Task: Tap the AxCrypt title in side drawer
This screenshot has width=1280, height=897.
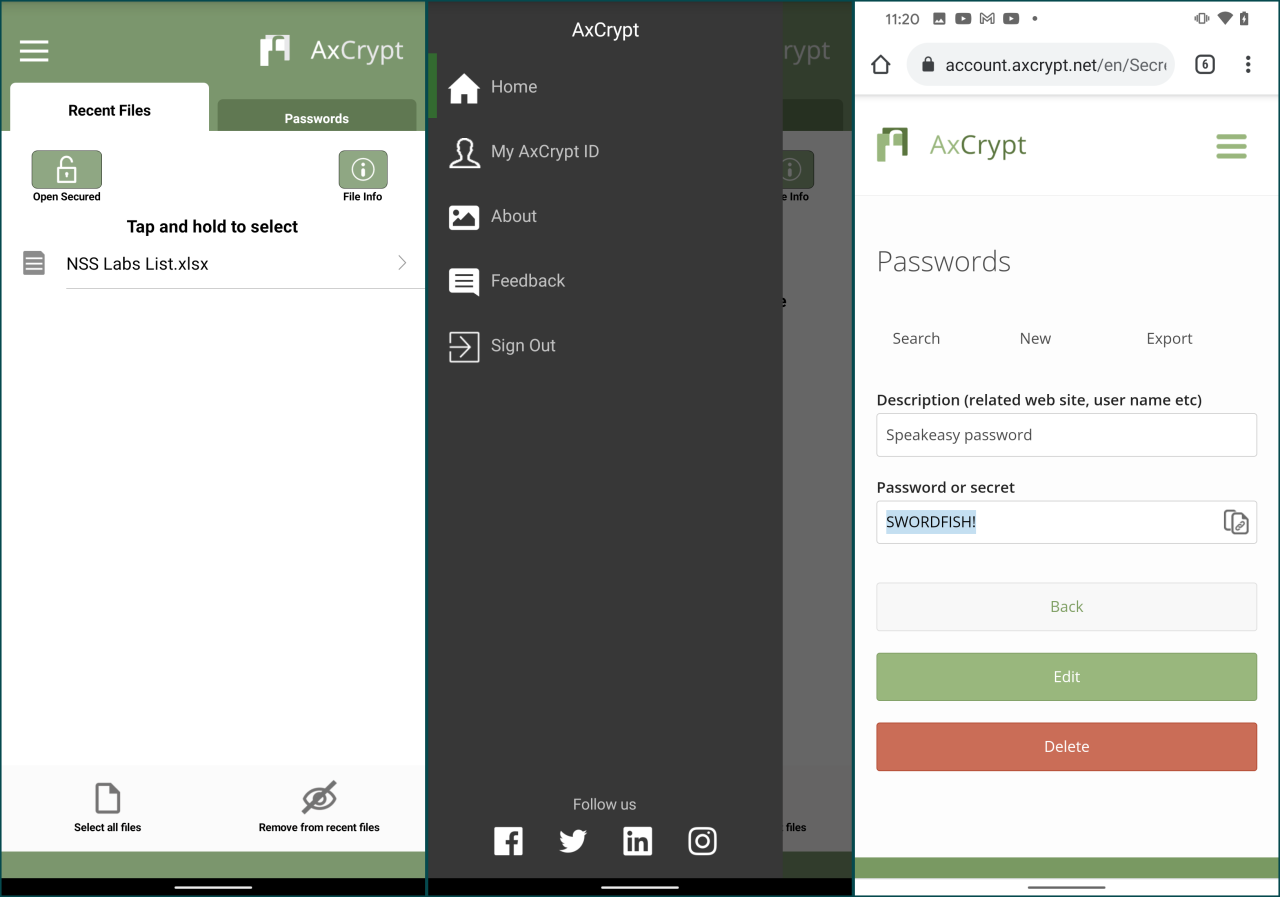Action: tap(605, 30)
